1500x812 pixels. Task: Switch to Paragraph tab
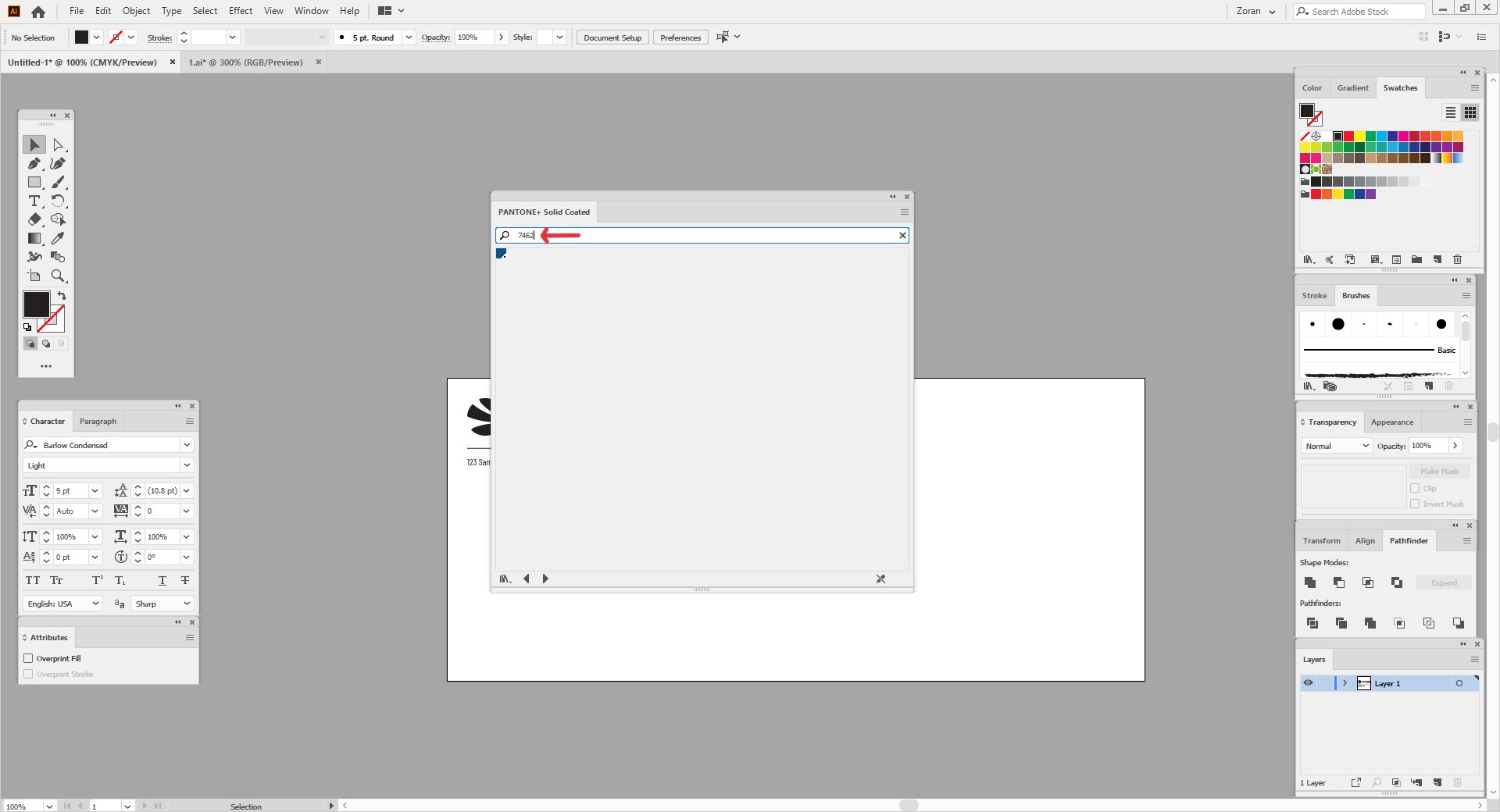(98, 421)
